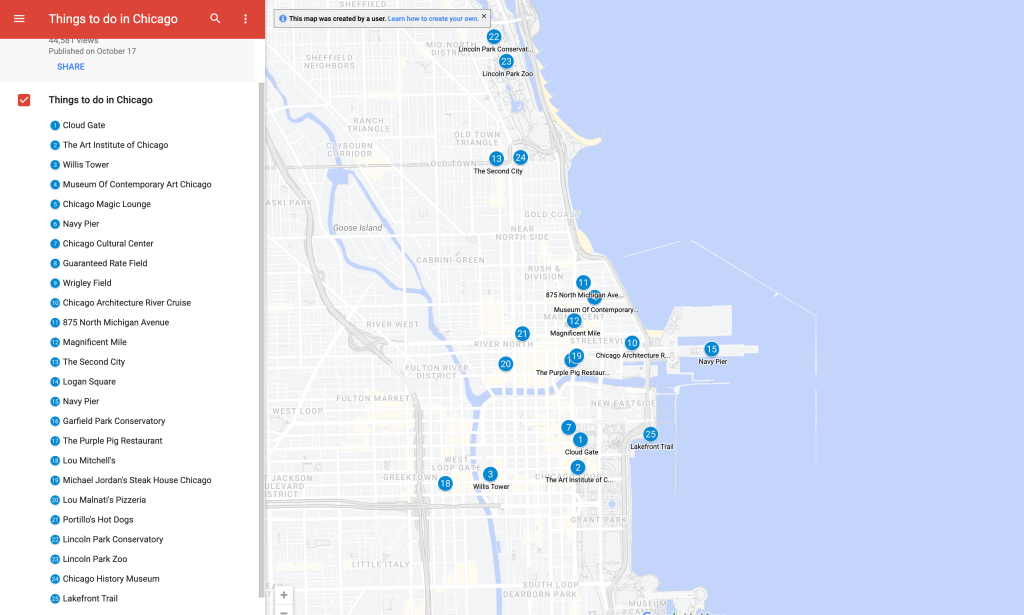Zoom in with the plus button
The width and height of the screenshot is (1024, 615).
click(x=284, y=595)
